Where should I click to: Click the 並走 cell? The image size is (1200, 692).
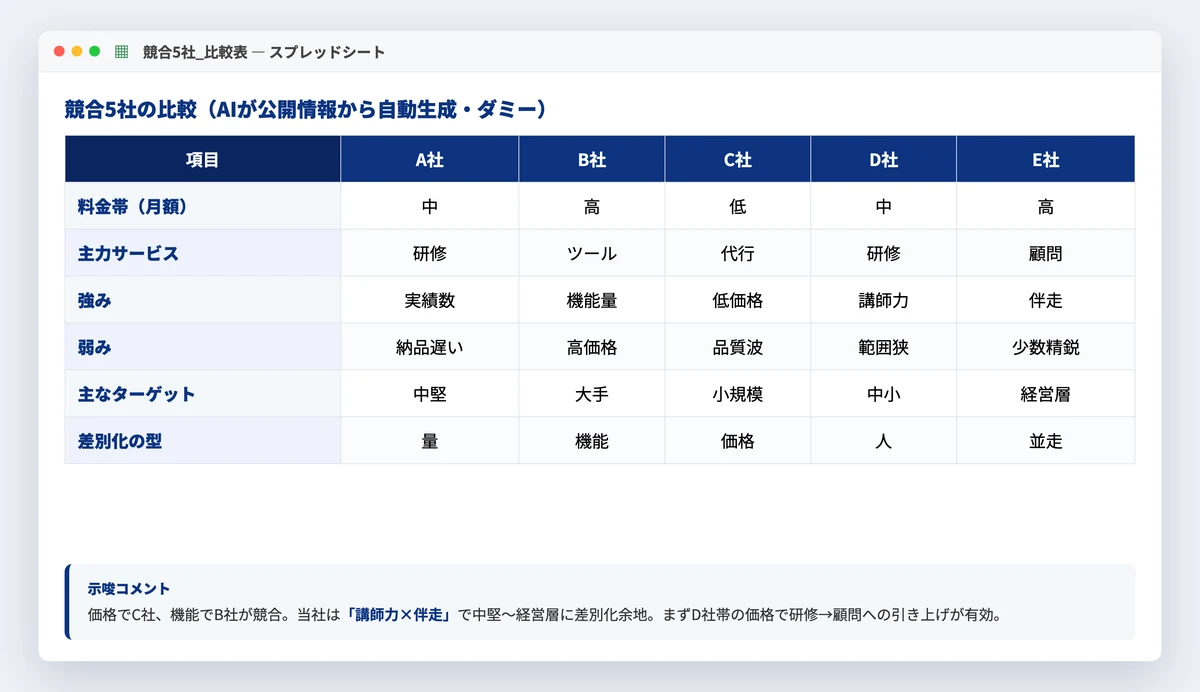(x=1046, y=441)
